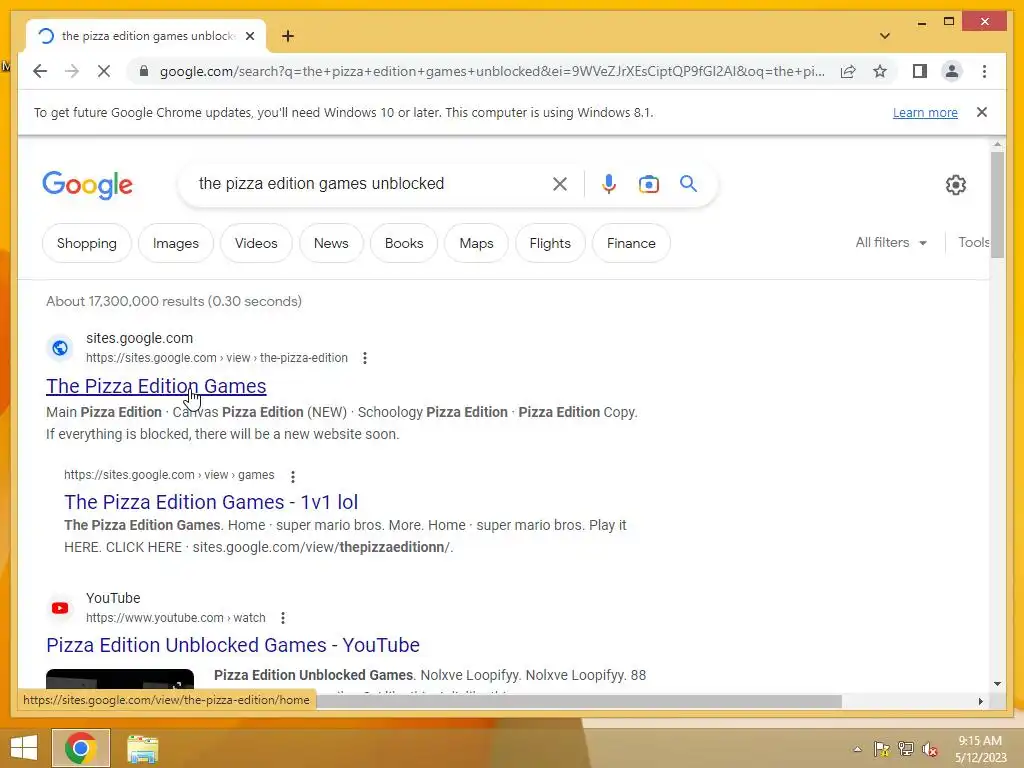1024x768 pixels.
Task: Open more options for YouTube result
Action: coord(283,618)
